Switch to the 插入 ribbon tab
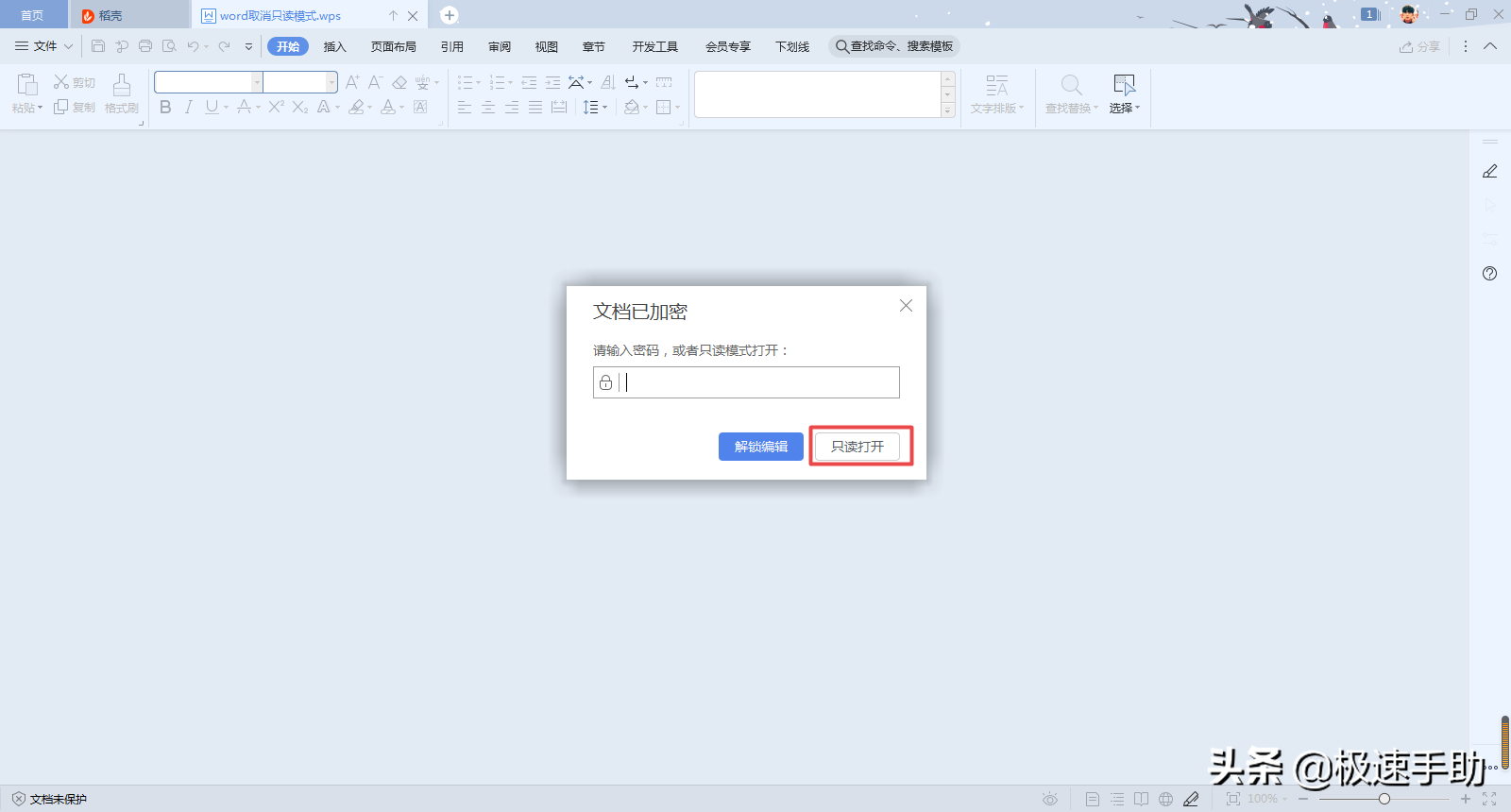This screenshot has height=812, width=1511. tap(335, 46)
